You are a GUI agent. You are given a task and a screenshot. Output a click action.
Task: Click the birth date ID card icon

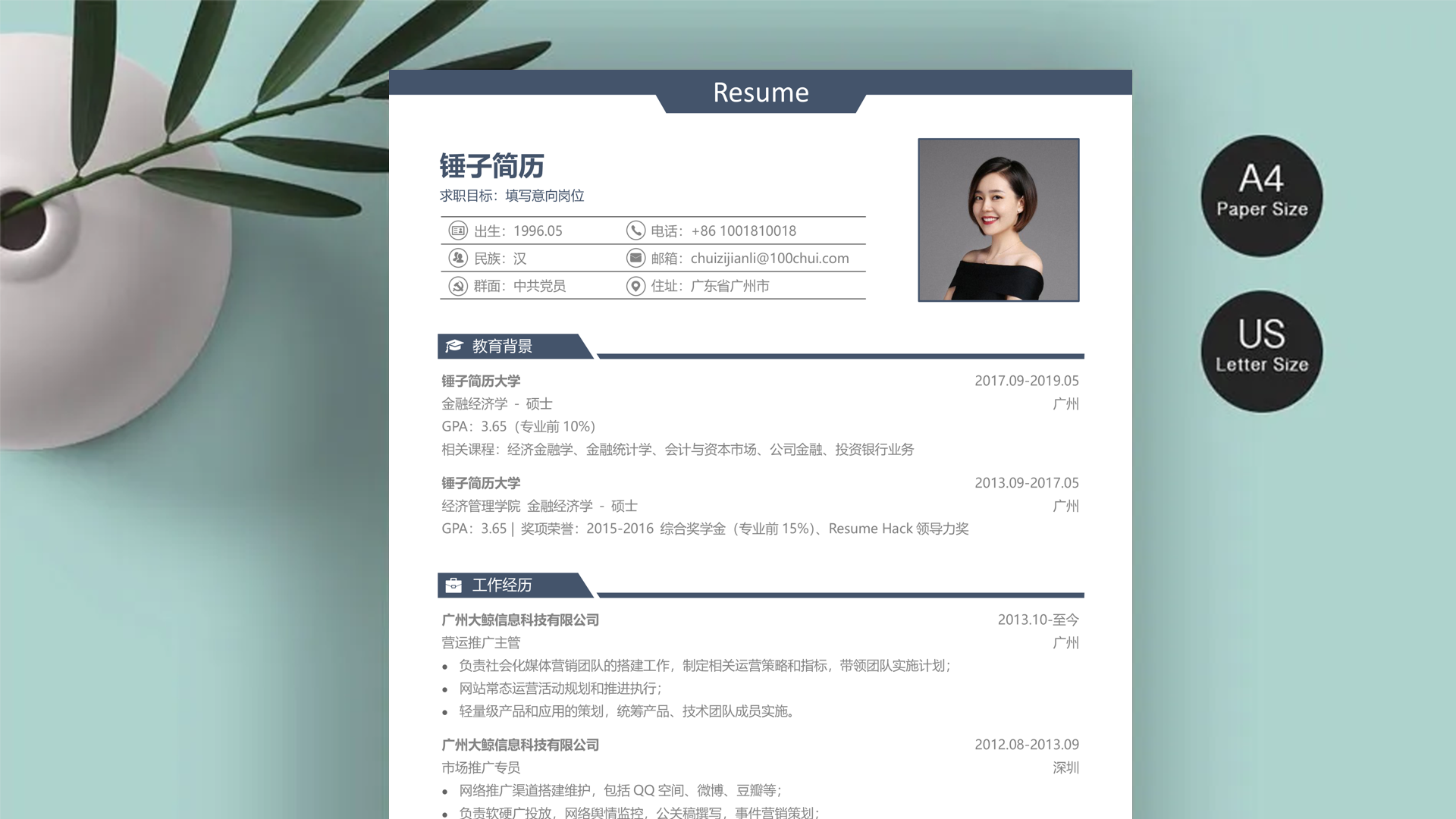[x=458, y=231]
